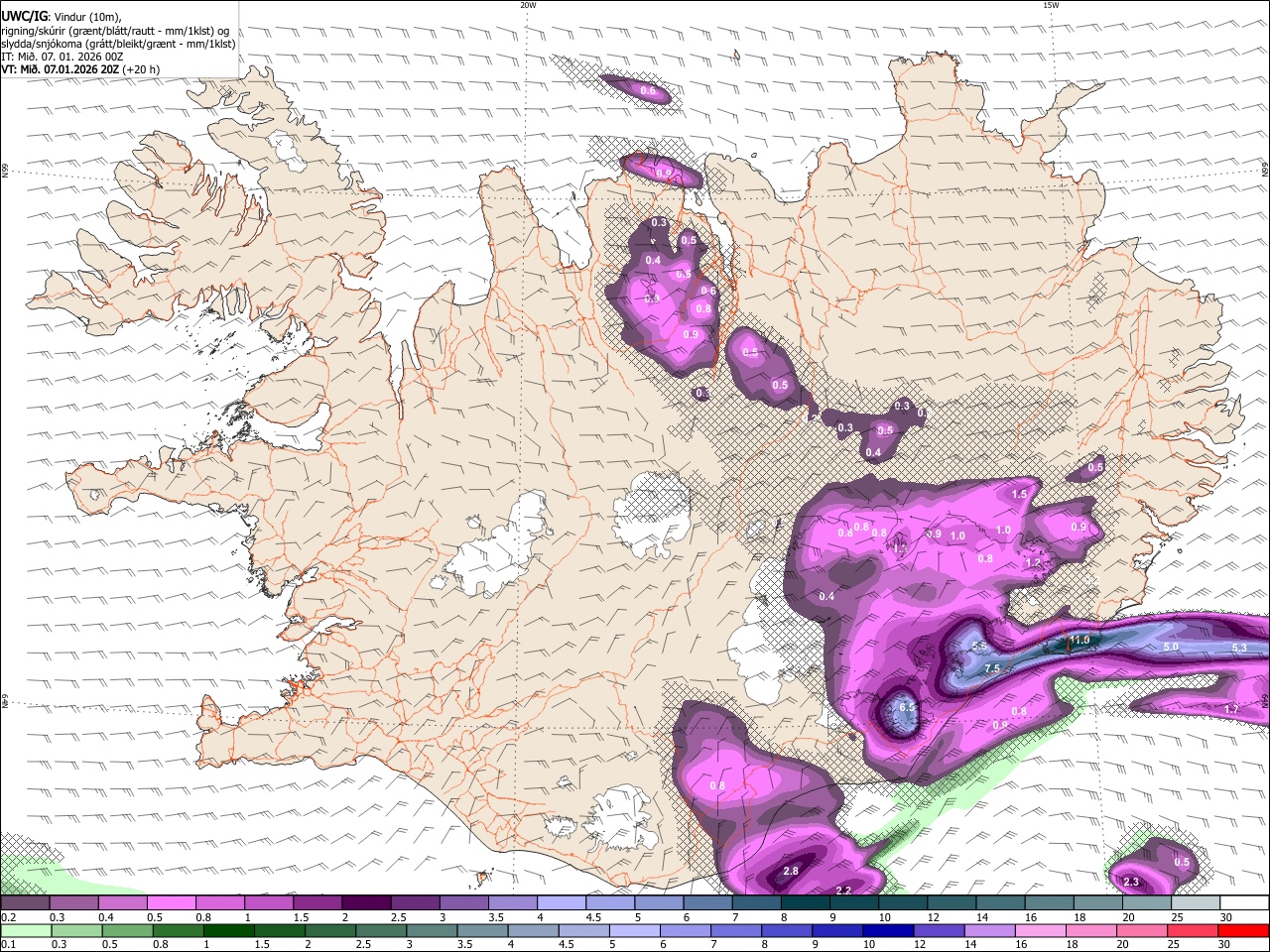Screen dimensions: 1270x952
Task: Select the 1.5 snowfall value label
Action: click(1019, 494)
